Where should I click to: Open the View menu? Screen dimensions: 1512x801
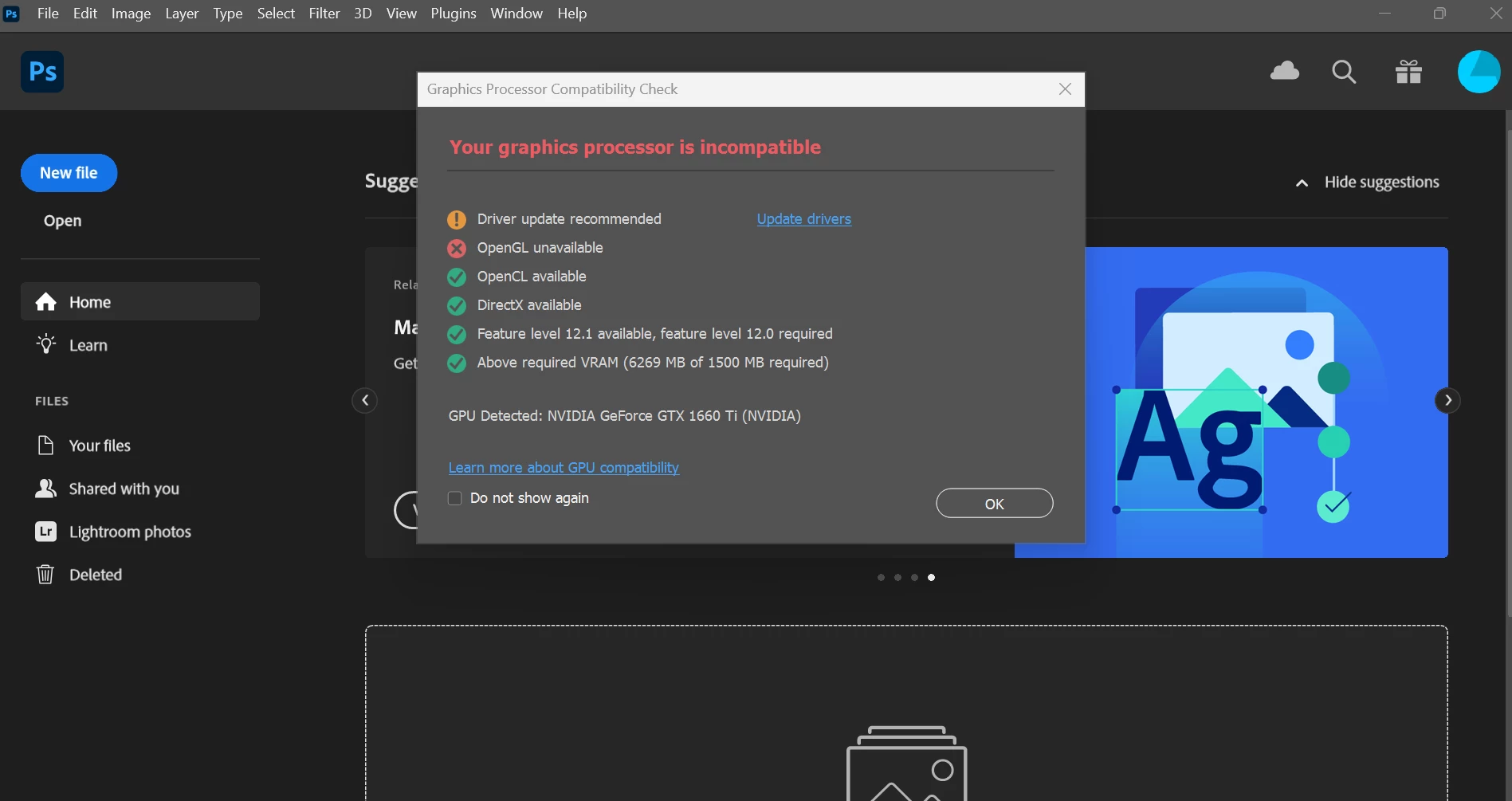tap(401, 14)
